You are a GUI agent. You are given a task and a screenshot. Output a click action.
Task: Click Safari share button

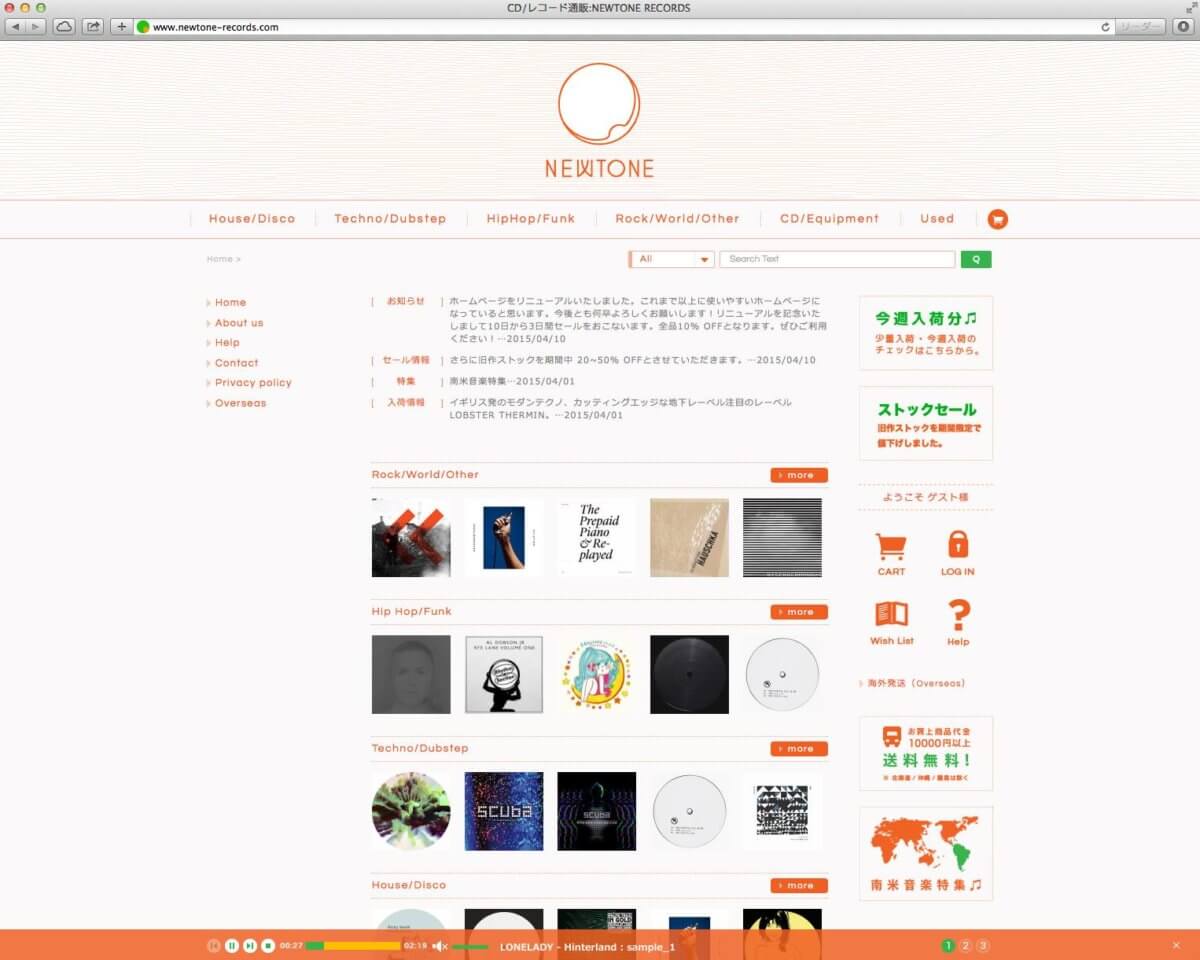tap(93, 27)
